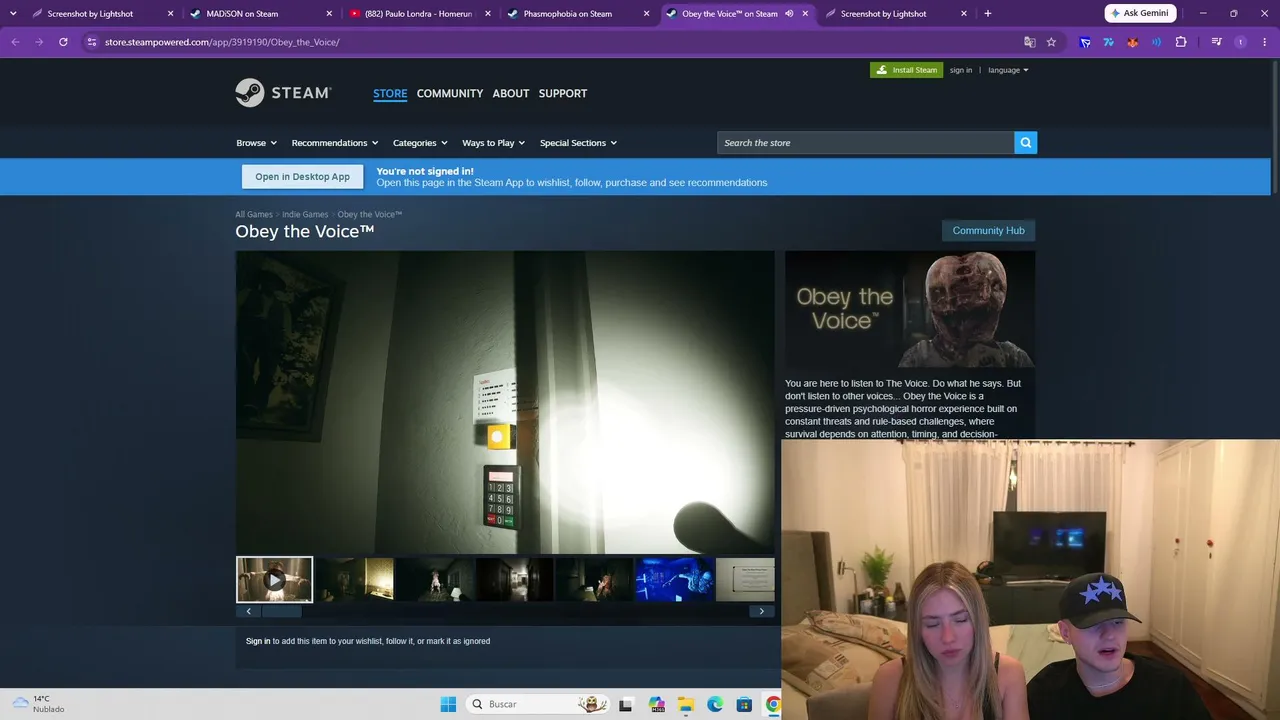Go forward to the next page

(39, 42)
